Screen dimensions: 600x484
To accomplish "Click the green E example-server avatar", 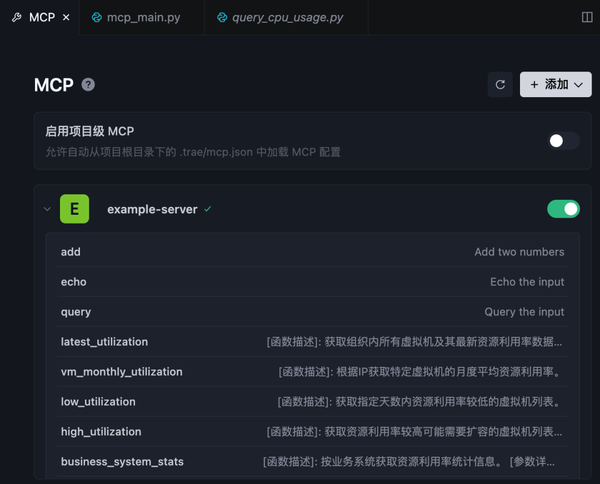I will point(74,209).
